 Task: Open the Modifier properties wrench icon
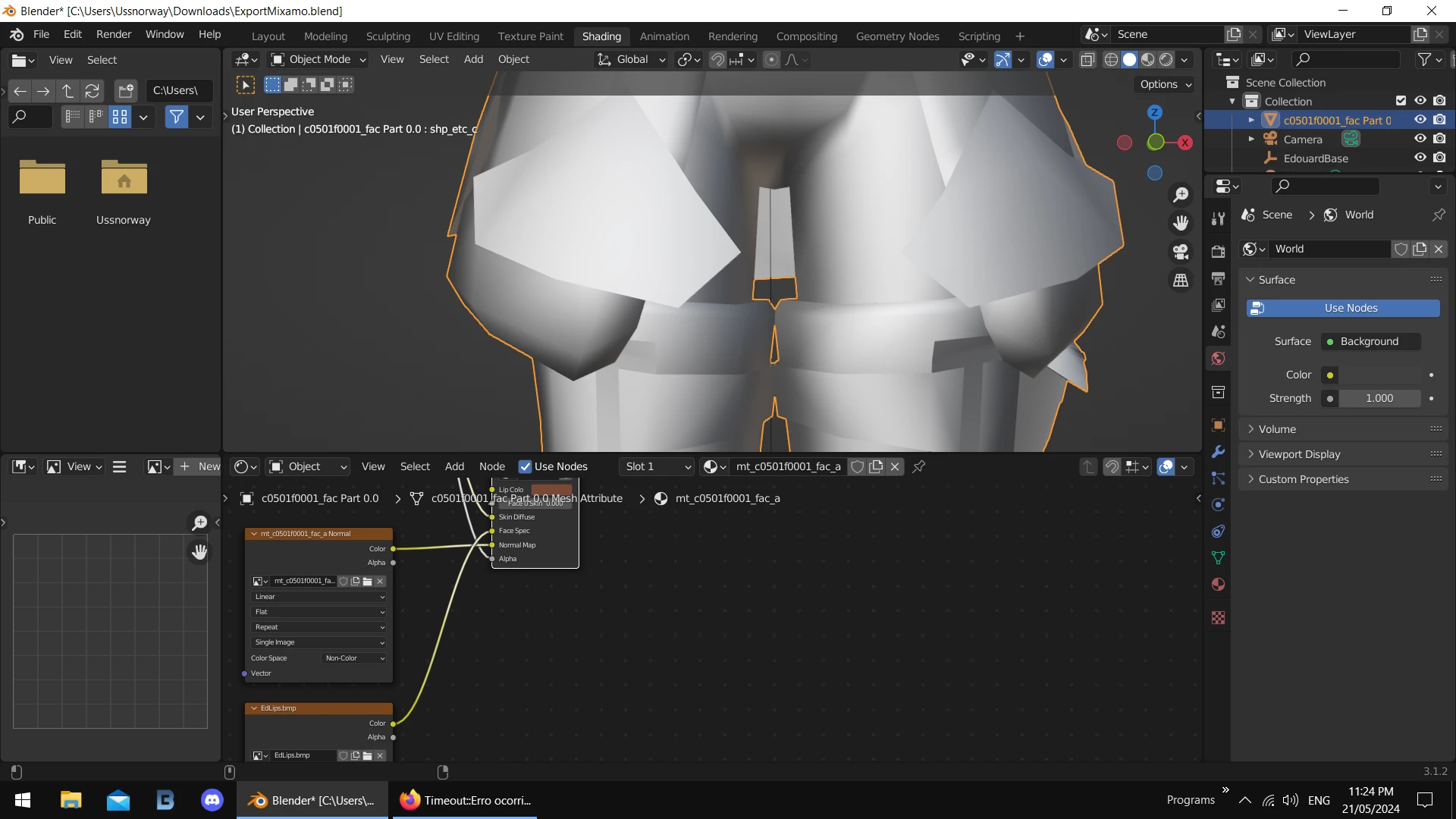(x=1218, y=452)
